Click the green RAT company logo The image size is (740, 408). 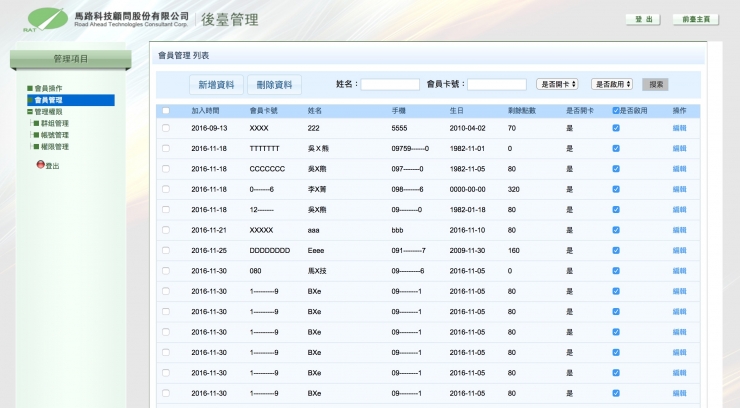pyautogui.click(x=48, y=19)
